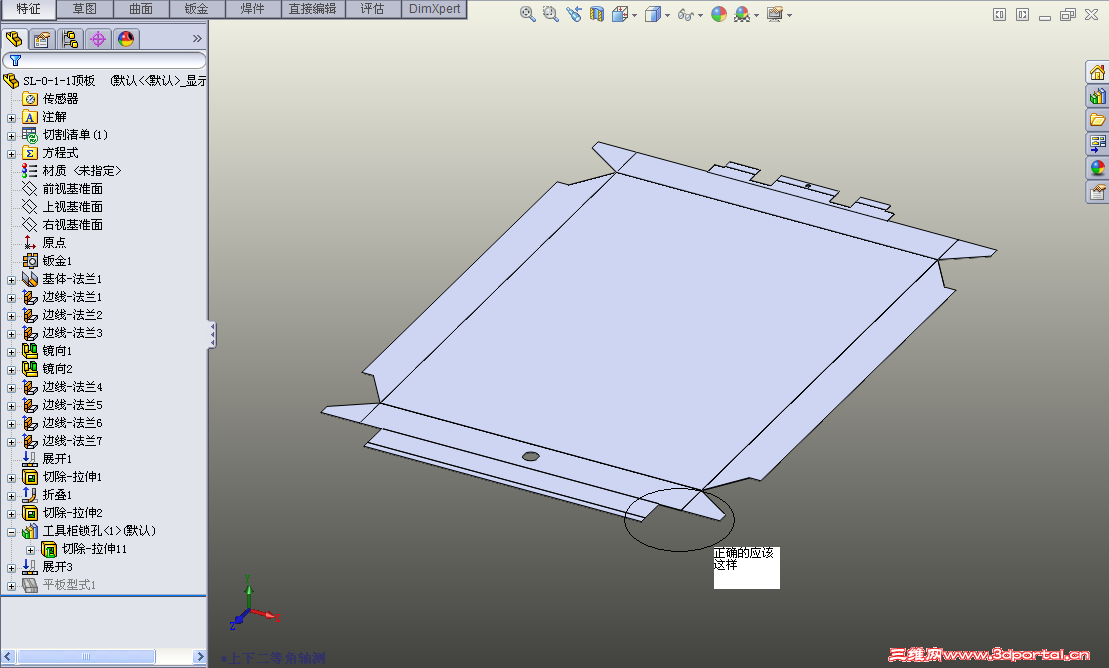Image resolution: width=1109 pixels, height=668 pixels.
Task: Open the View Orientation dropdown arrow
Action: [634, 15]
